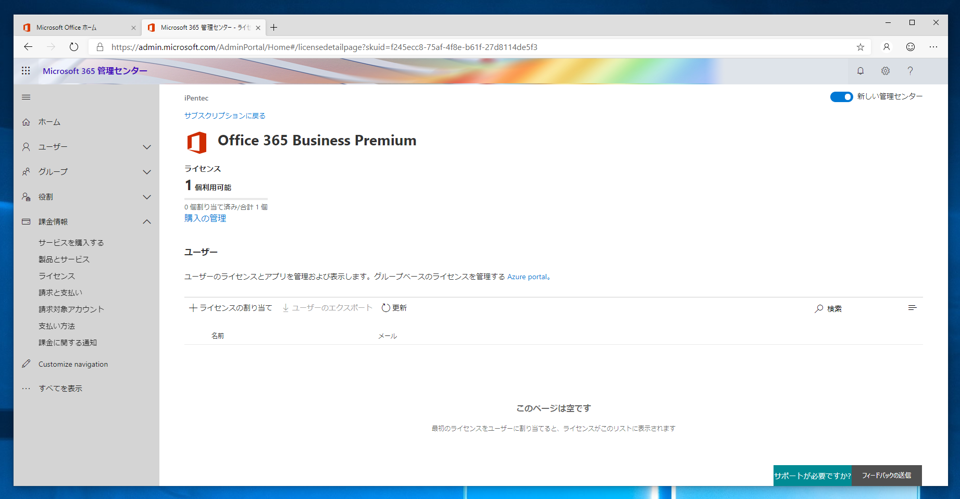The height and width of the screenshot is (499, 960).
Task: Select the Microsoft 365 管理センター tab
Action: coord(203,28)
